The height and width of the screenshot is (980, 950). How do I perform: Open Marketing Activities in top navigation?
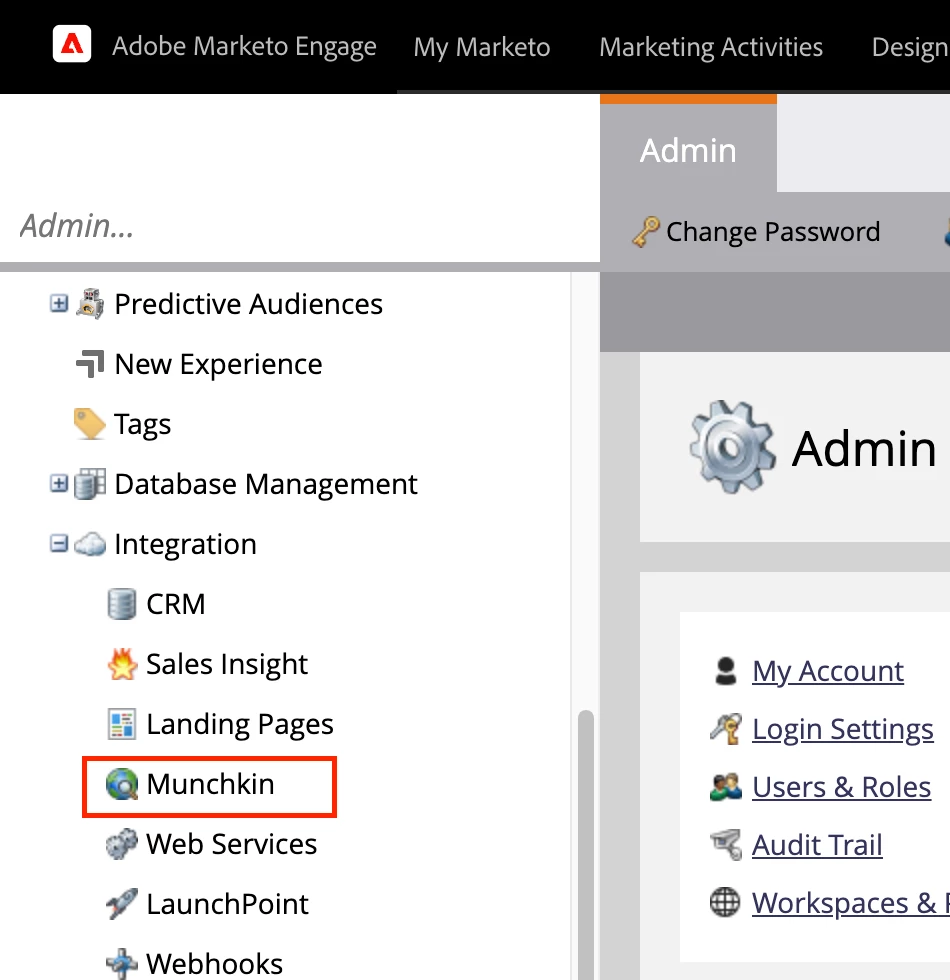tap(711, 47)
